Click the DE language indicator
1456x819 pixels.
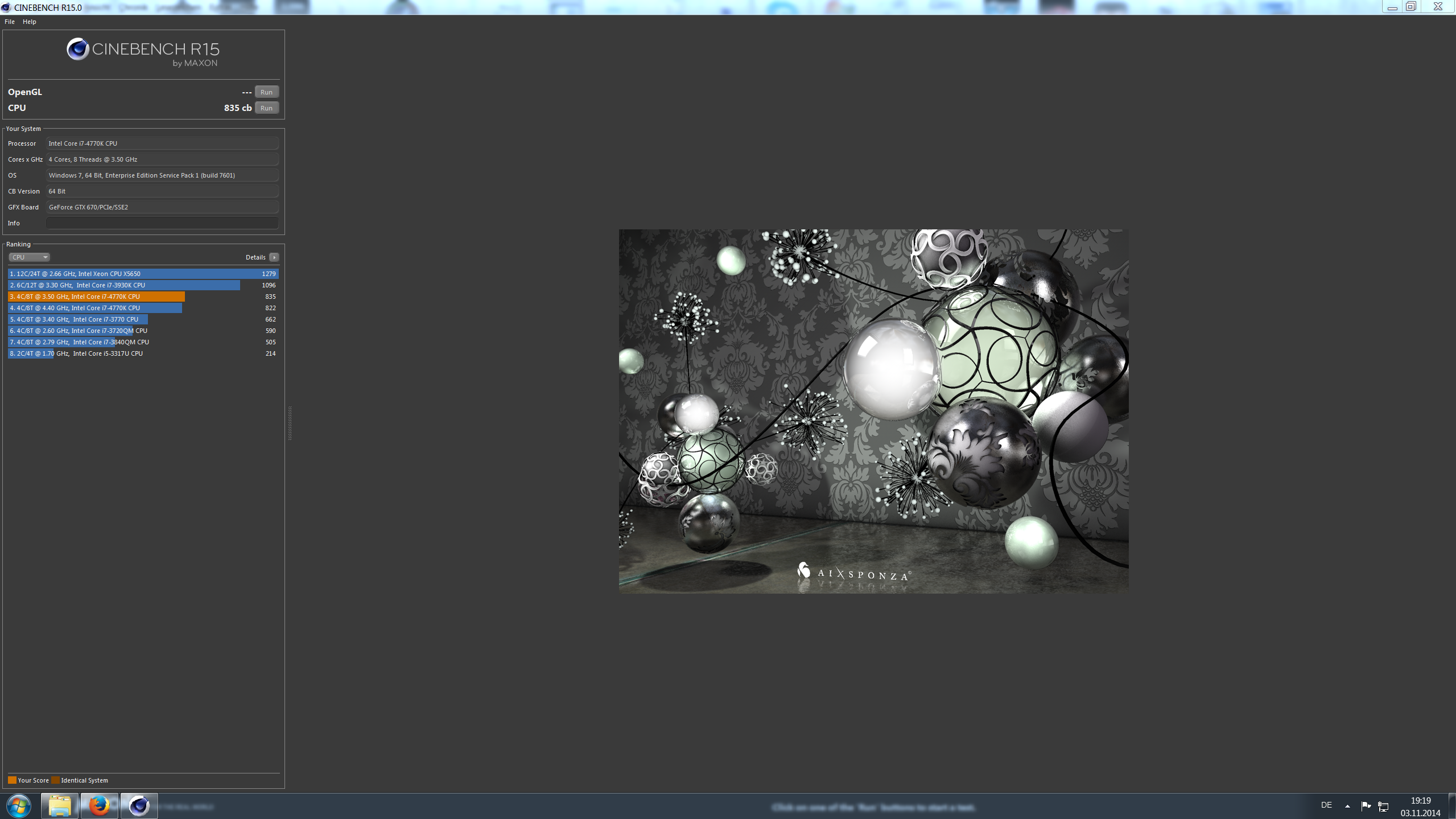(x=1326, y=805)
